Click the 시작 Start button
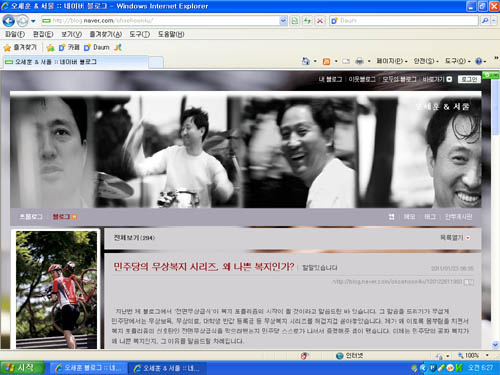 pos(22,368)
